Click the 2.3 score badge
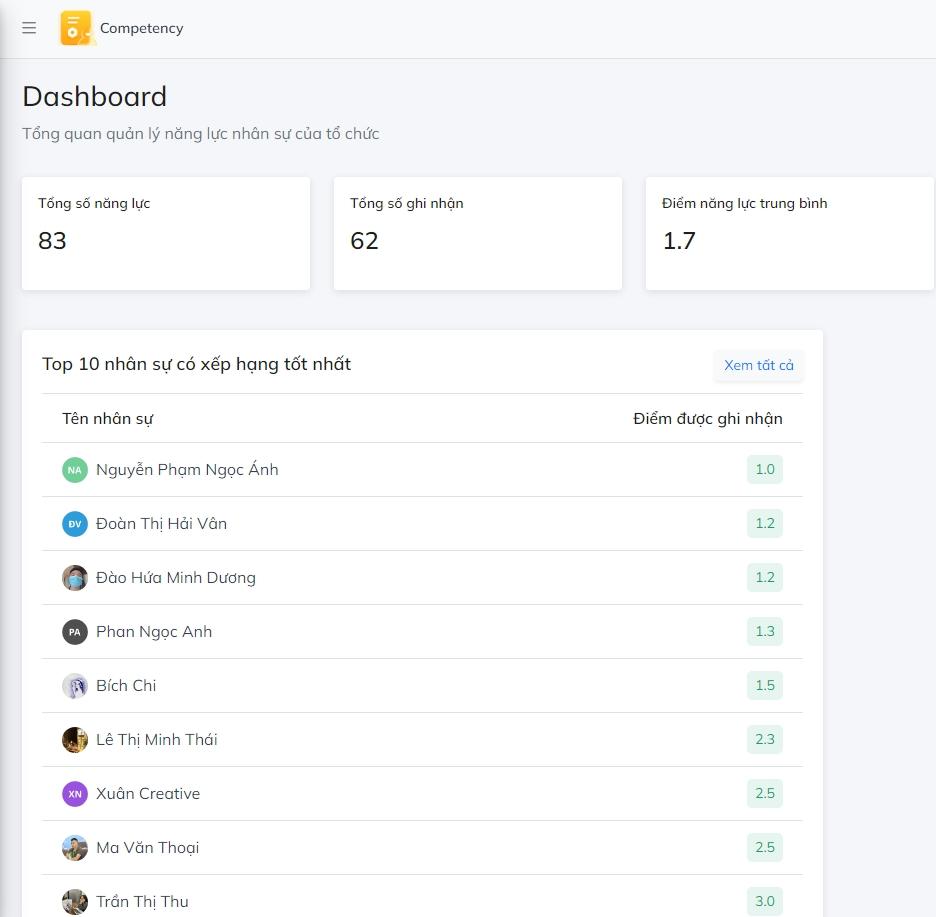This screenshot has width=936, height=917. click(x=764, y=740)
